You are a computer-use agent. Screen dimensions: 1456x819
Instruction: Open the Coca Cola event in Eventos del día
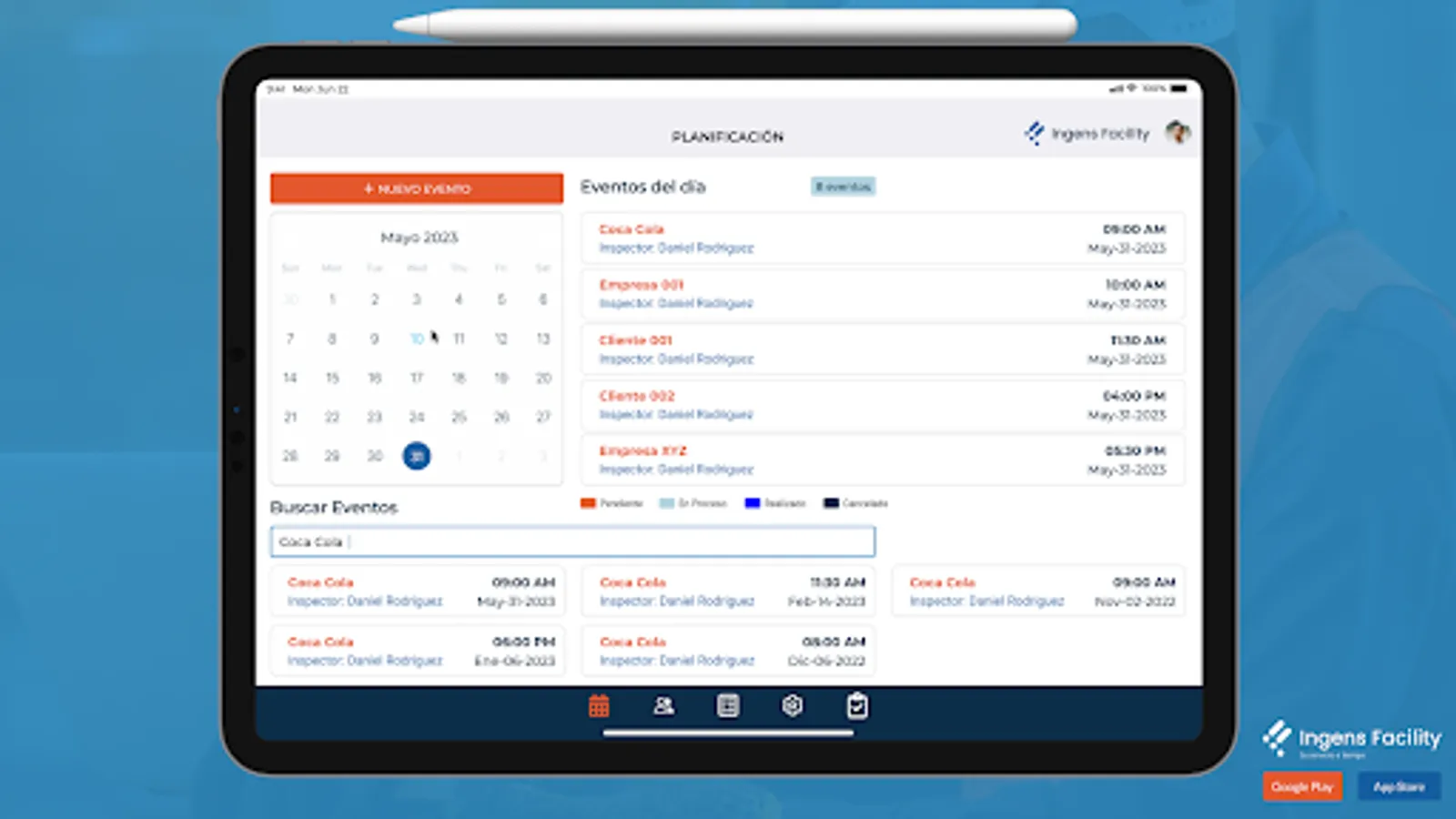(x=883, y=238)
